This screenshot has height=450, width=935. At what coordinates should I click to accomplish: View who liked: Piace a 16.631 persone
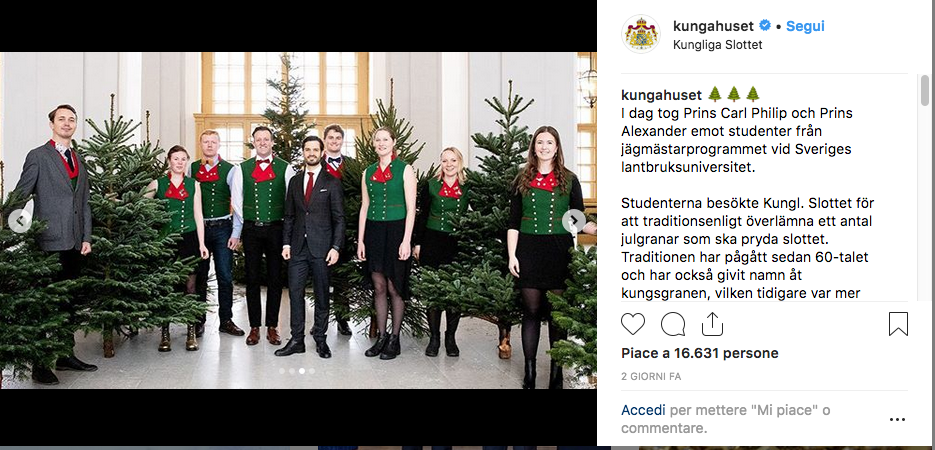(700, 353)
